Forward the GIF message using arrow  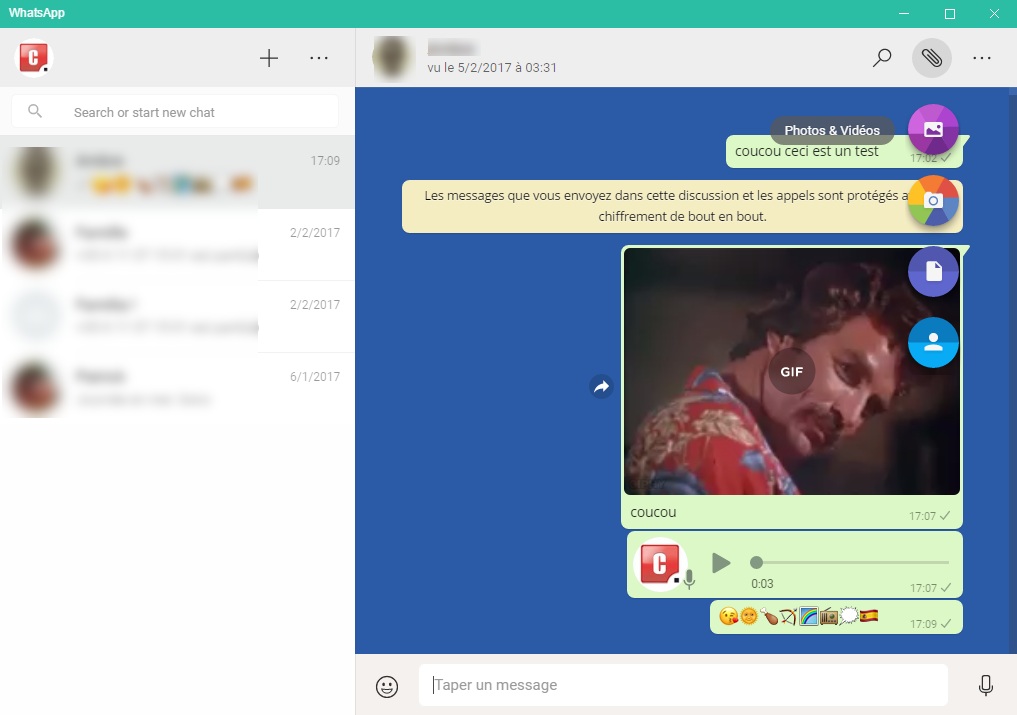601,386
